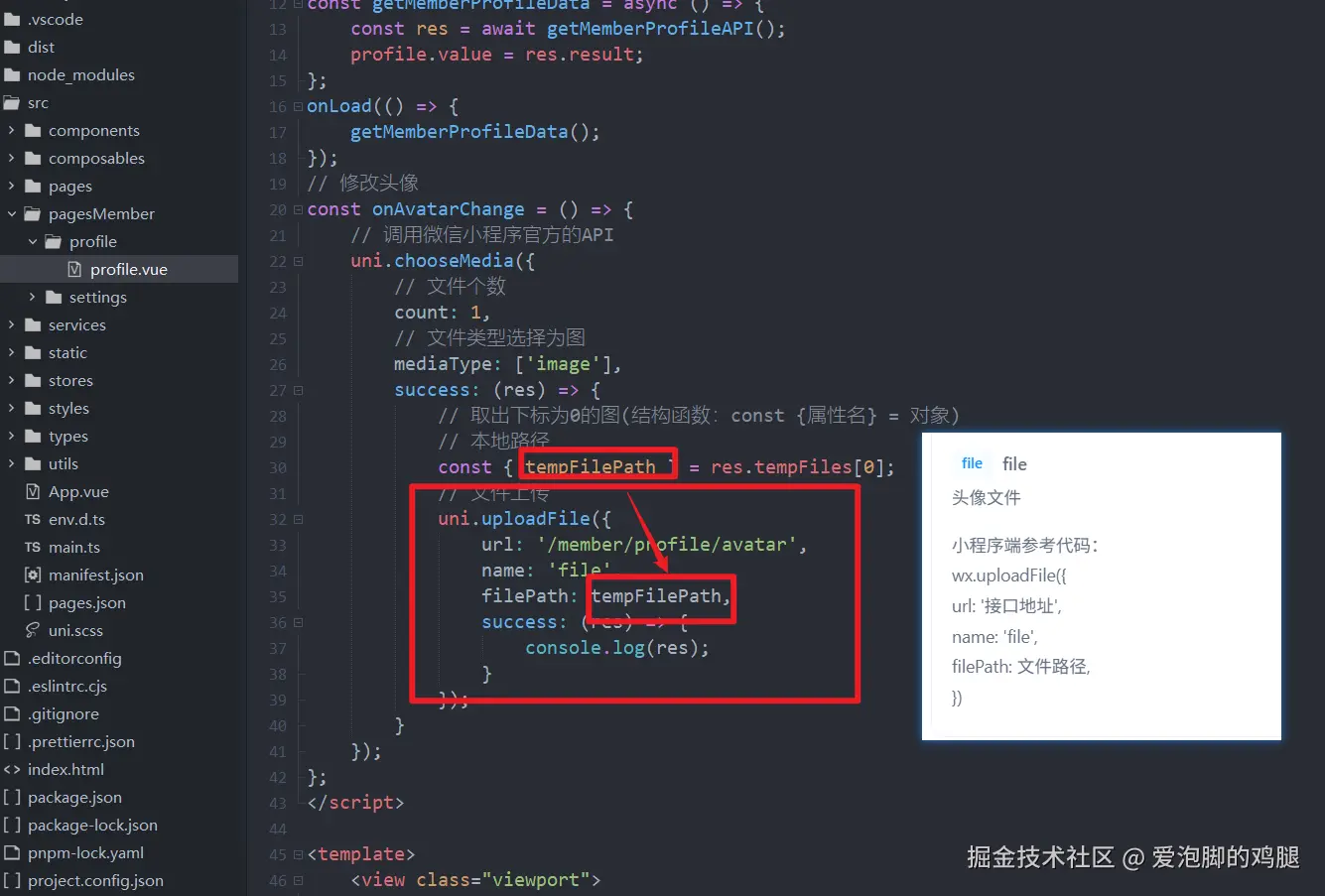Click the pnpm-lock.yaml file icon

tap(12, 852)
